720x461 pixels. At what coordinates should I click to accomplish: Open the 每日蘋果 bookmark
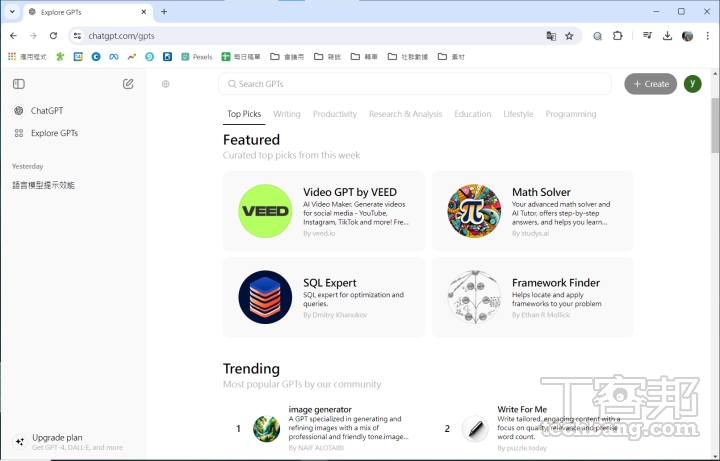(x=241, y=56)
